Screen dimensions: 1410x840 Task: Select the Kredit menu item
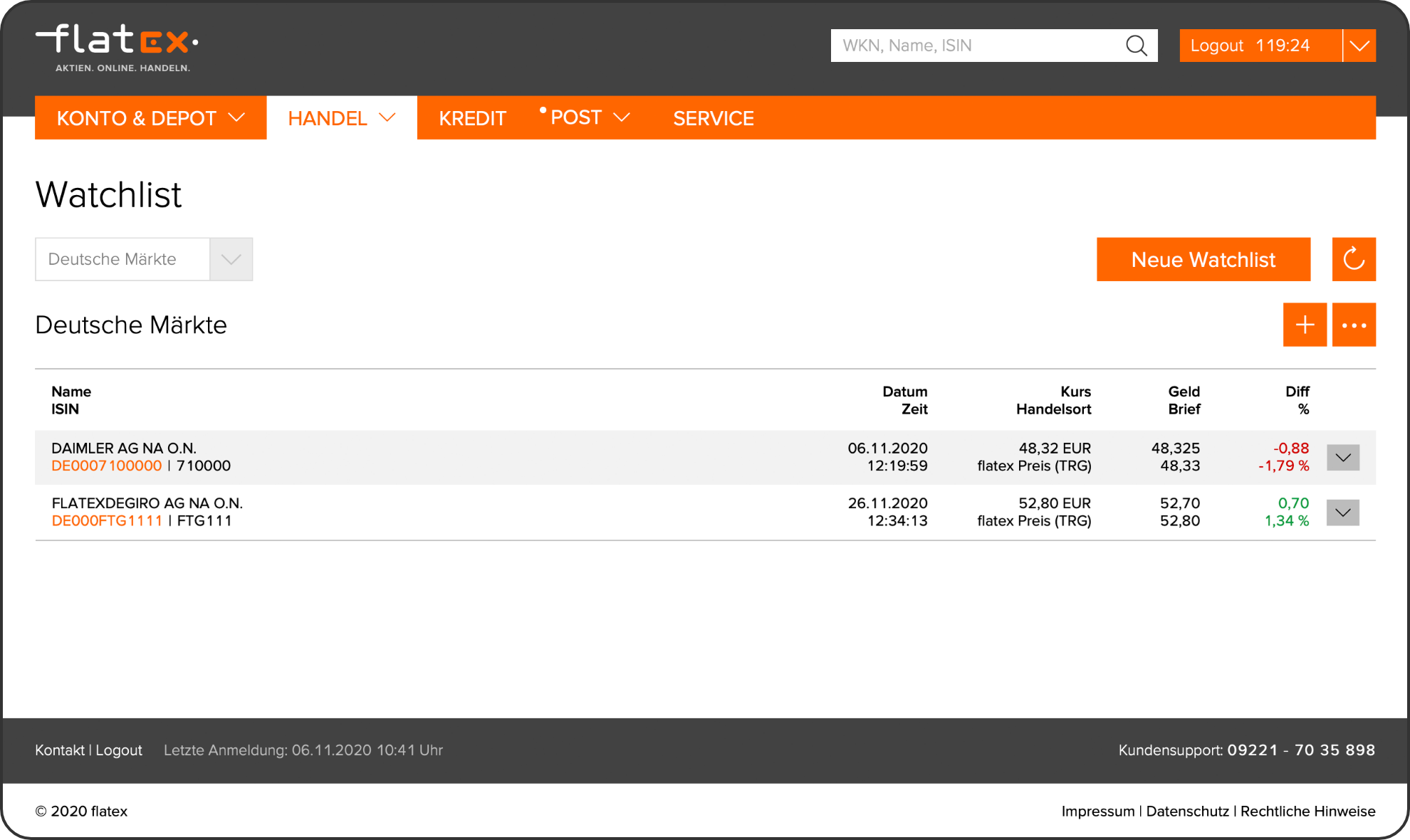tap(472, 118)
